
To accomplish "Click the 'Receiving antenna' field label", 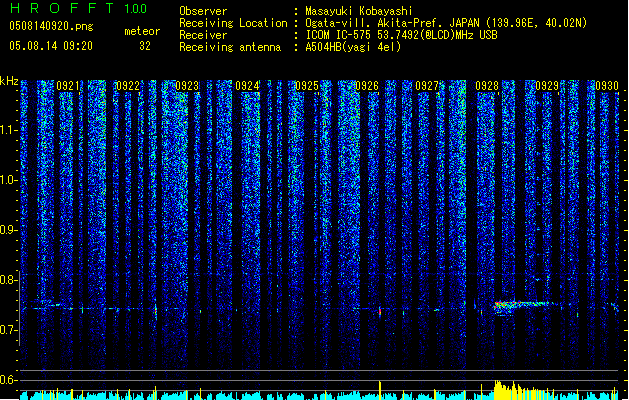I will coord(230,47).
